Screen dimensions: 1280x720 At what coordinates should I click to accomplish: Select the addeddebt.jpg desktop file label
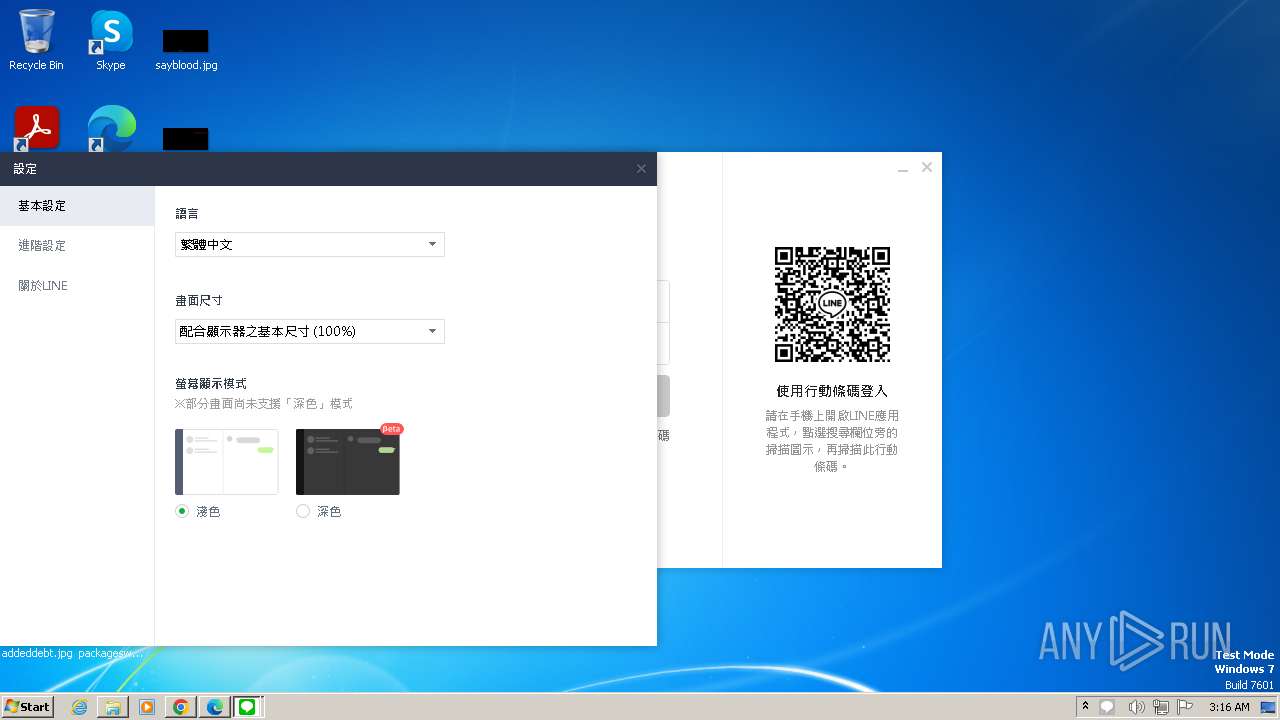tap(37, 653)
